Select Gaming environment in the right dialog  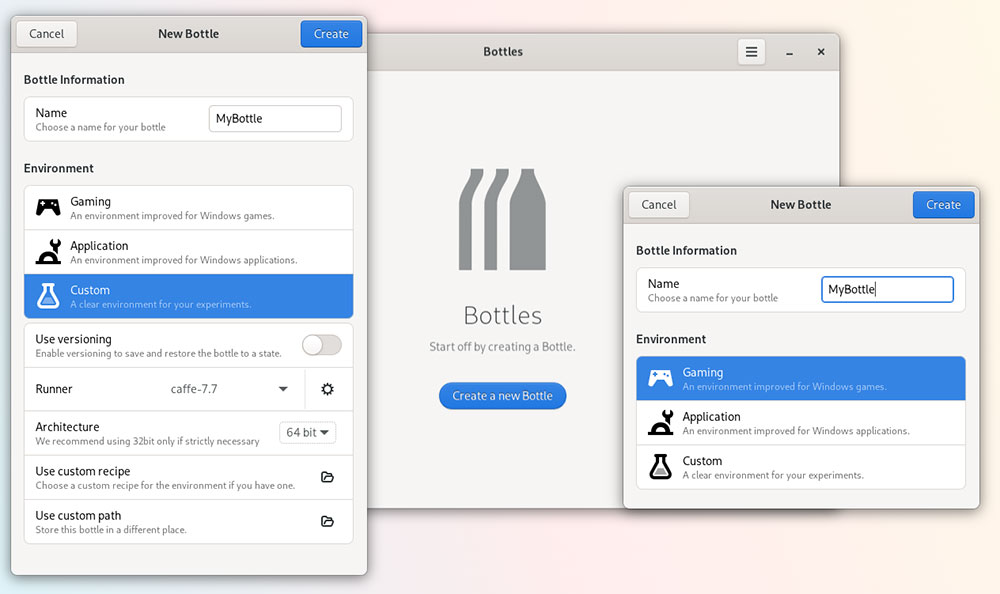tap(800, 378)
